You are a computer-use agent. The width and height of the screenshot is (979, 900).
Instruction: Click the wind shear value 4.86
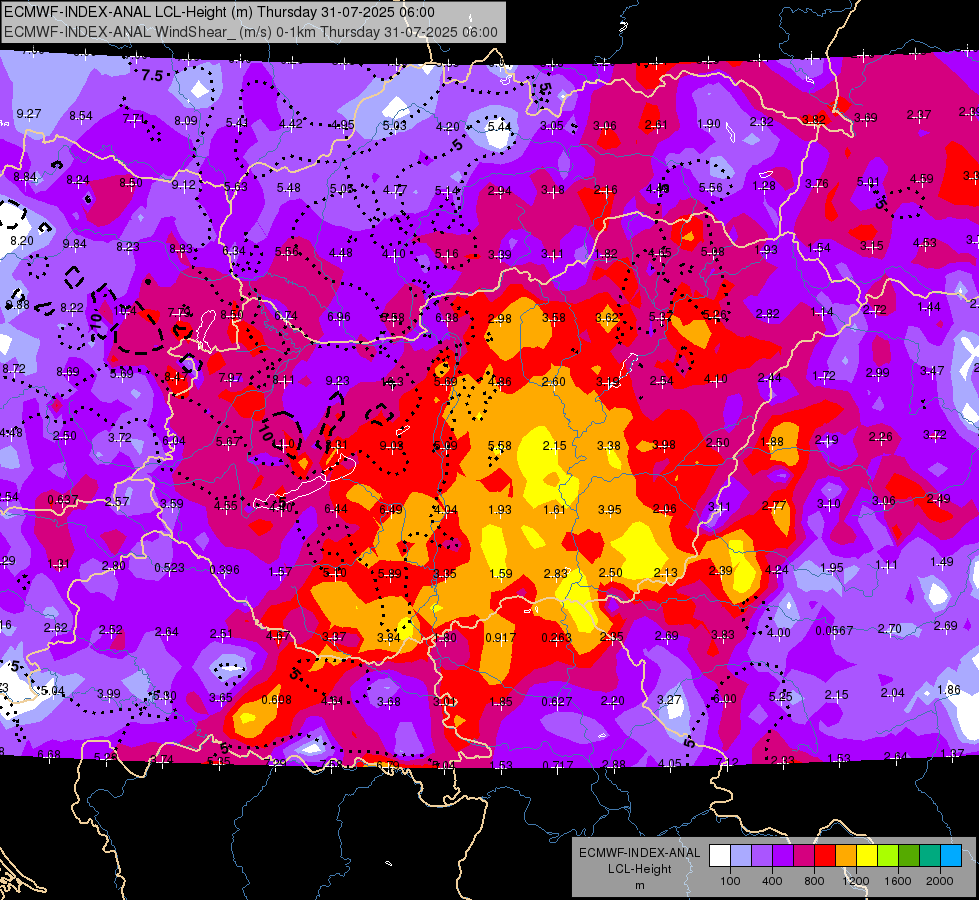[499, 382]
